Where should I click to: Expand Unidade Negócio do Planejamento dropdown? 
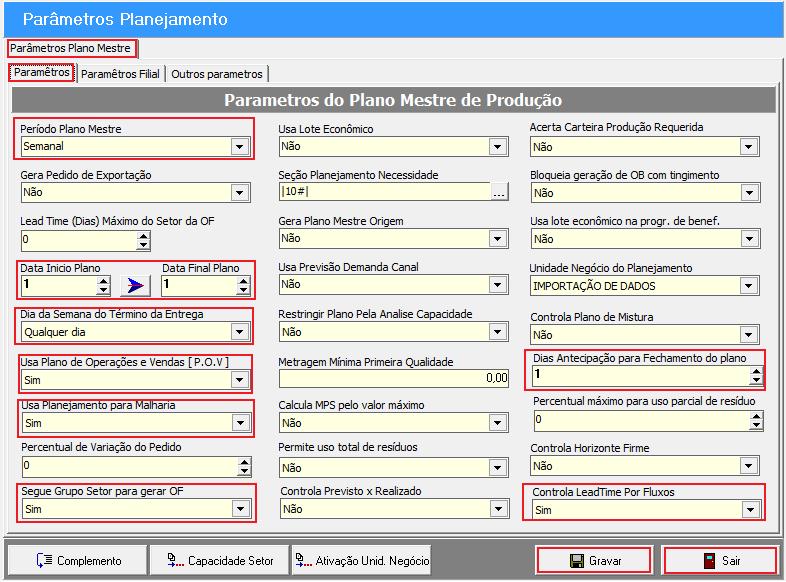tap(748, 286)
